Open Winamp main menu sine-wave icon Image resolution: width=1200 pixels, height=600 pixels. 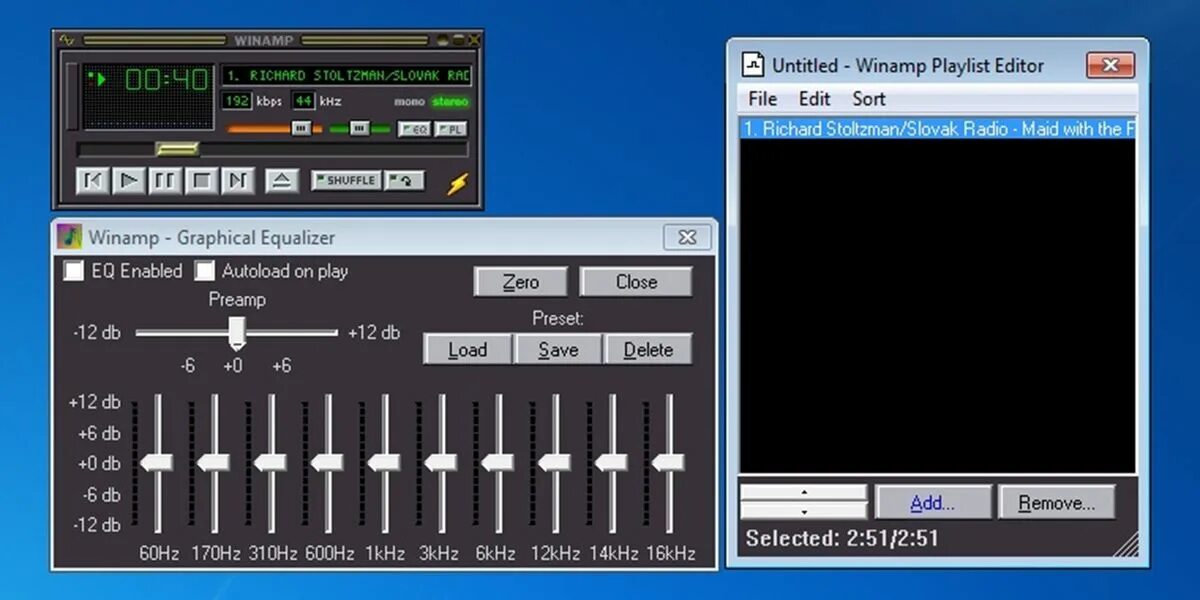tap(67, 40)
